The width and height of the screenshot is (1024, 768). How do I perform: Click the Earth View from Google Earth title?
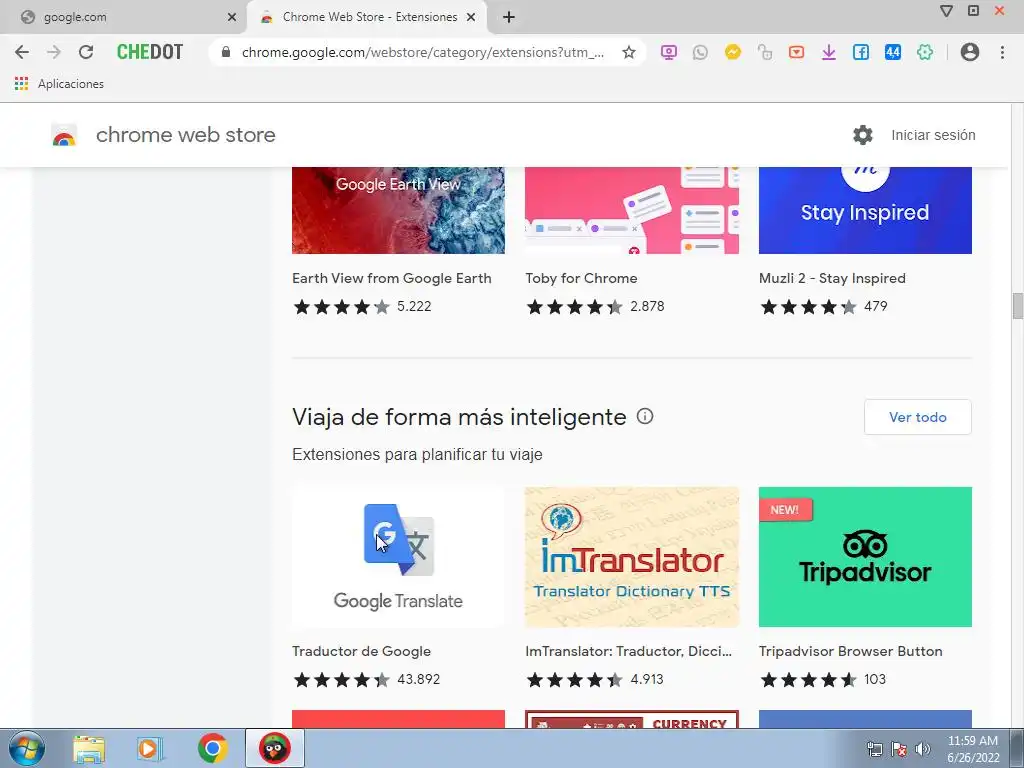pyautogui.click(x=392, y=278)
